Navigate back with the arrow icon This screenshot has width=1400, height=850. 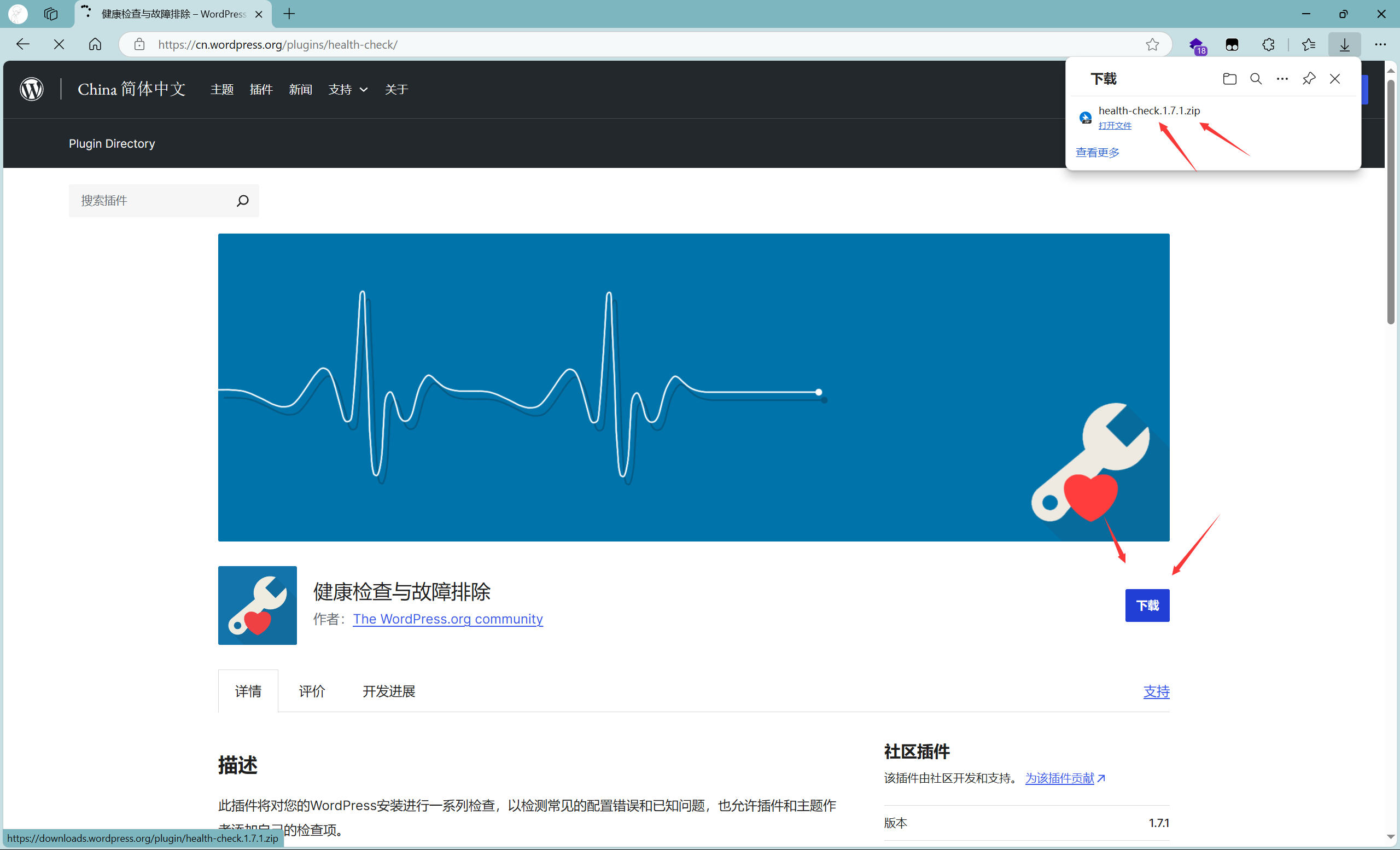pos(23,44)
